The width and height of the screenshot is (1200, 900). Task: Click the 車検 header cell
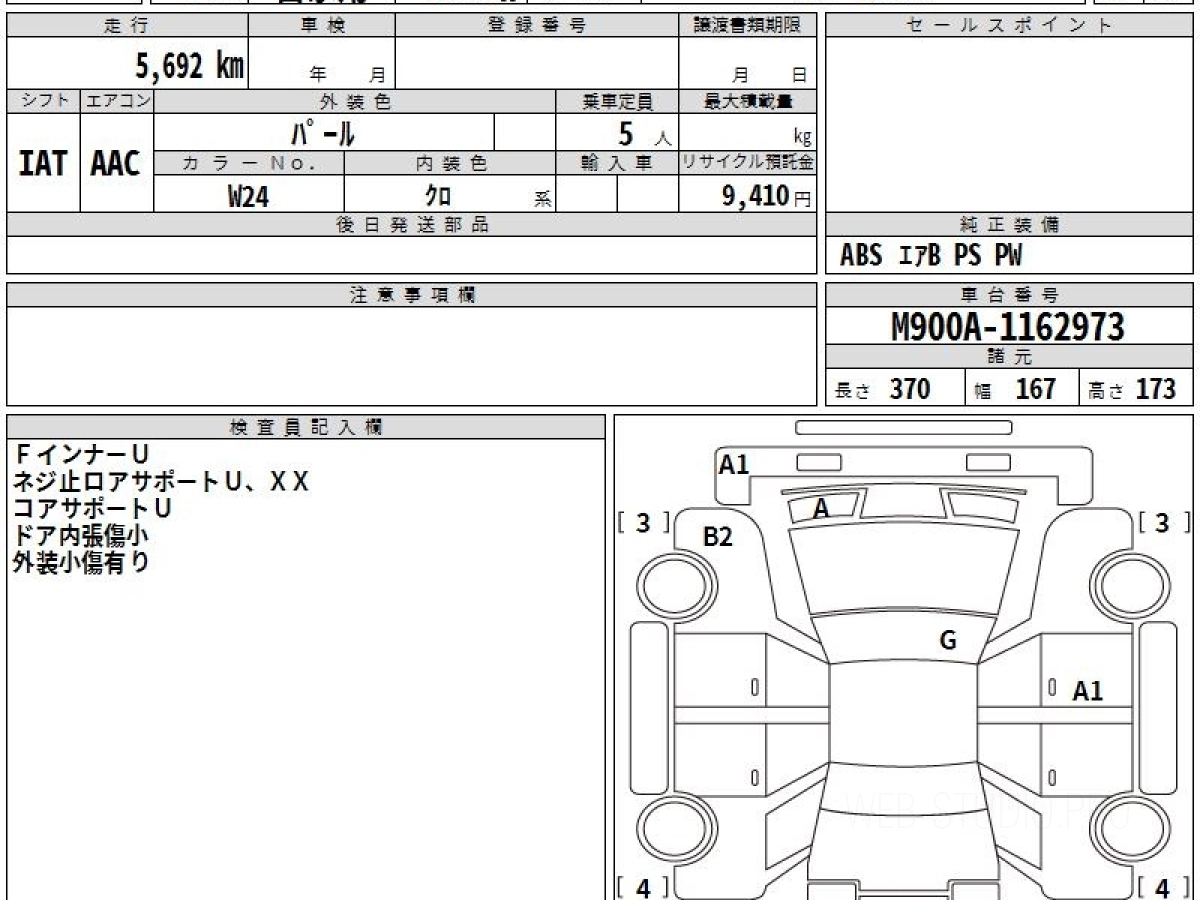[321, 26]
